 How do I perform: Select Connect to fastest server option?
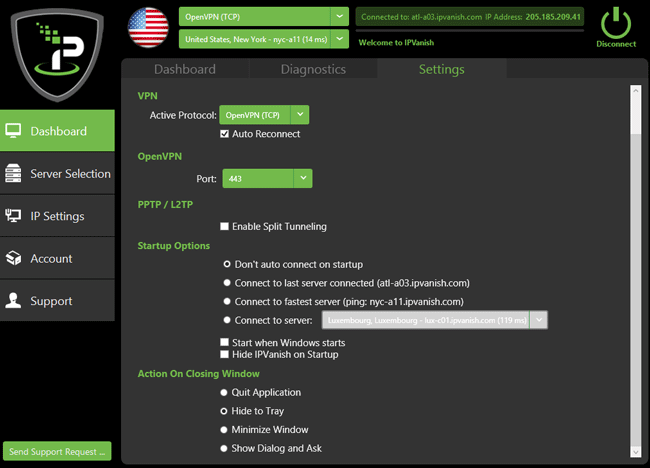point(227,301)
